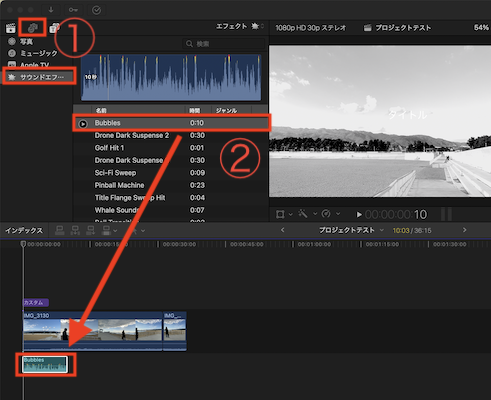This screenshot has width=491, height=400.
Task: Open the Libraries sidebar clapperboard icon
Action: pyautogui.click(x=11, y=28)
